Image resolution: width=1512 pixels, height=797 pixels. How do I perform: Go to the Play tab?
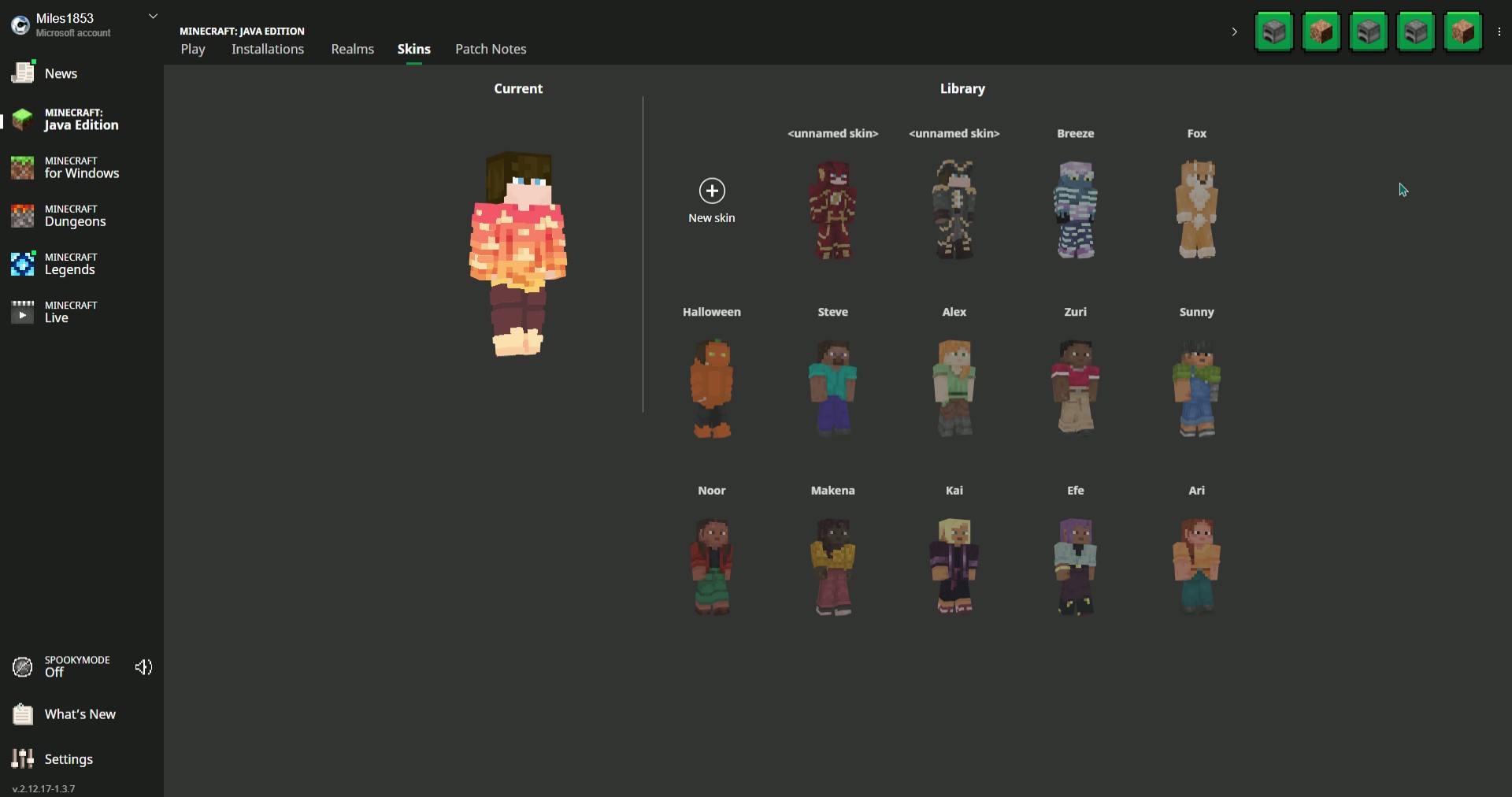(192, 49)
